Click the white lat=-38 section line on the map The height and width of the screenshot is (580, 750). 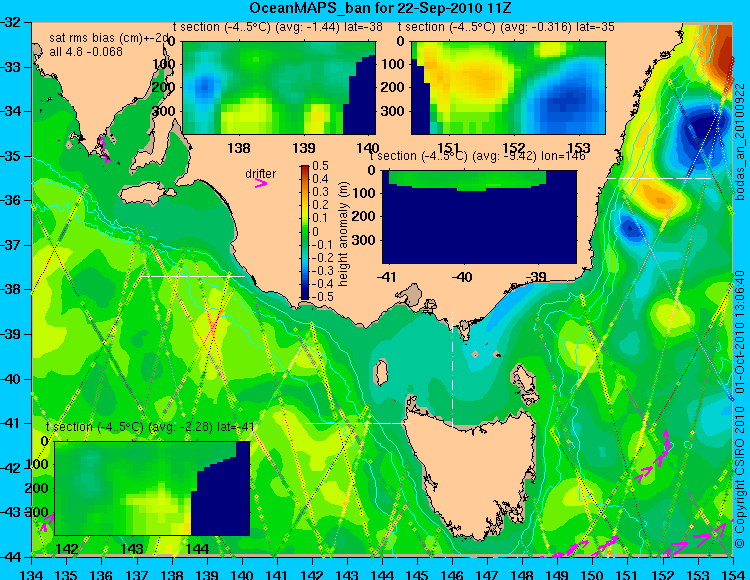tap(191, 276)
